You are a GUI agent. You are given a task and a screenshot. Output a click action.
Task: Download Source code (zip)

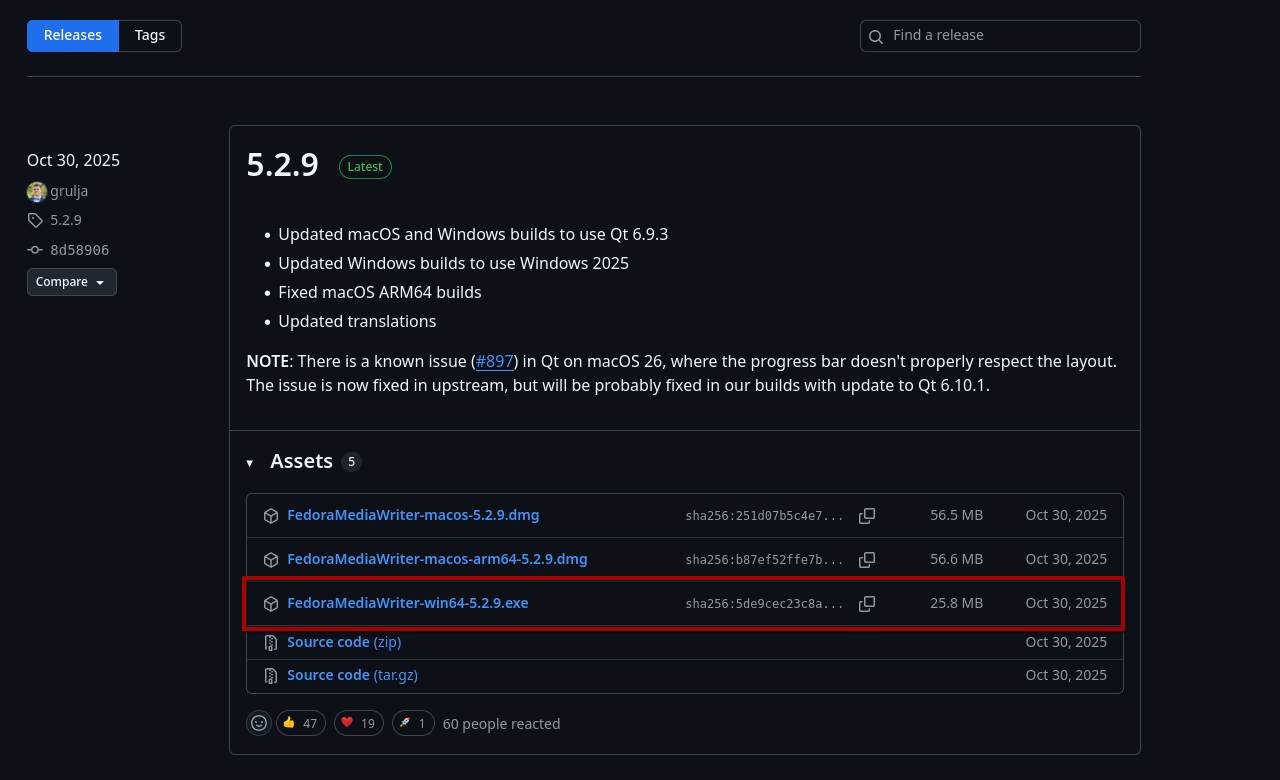(x=343, y=642)
